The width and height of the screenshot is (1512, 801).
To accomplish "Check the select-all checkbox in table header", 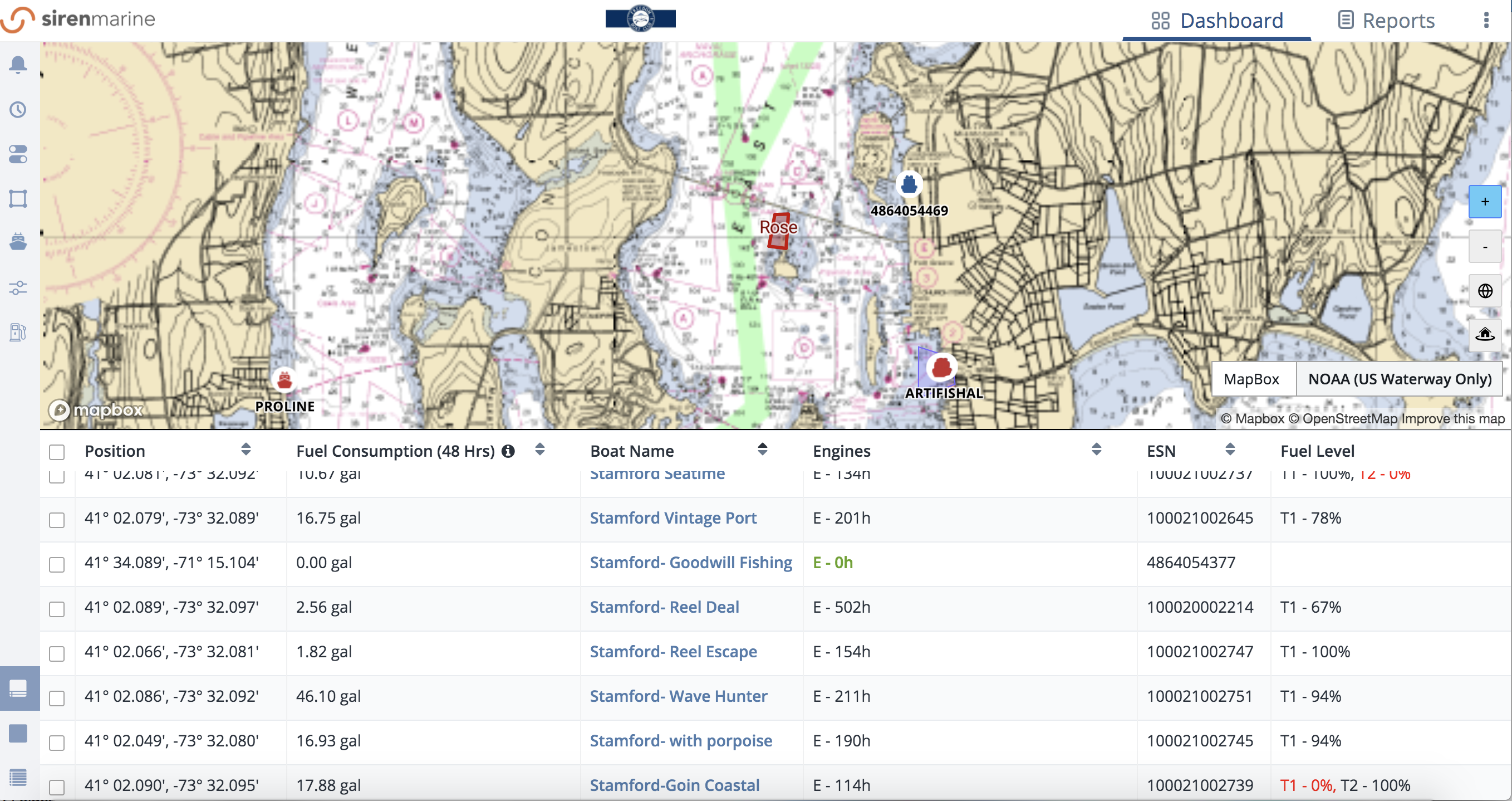I will point(57,452).
